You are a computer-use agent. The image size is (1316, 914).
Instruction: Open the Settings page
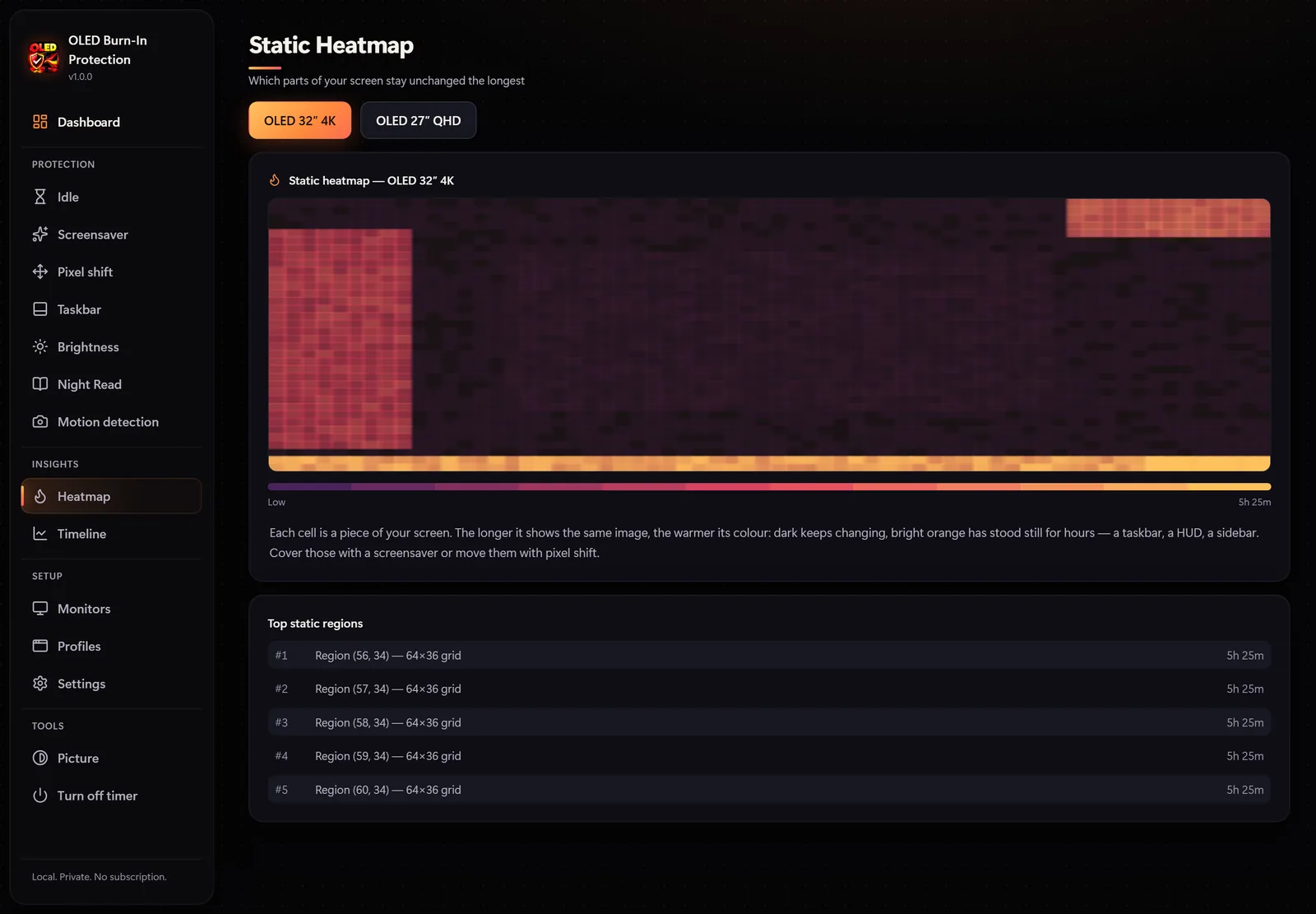tap(111, 684)
